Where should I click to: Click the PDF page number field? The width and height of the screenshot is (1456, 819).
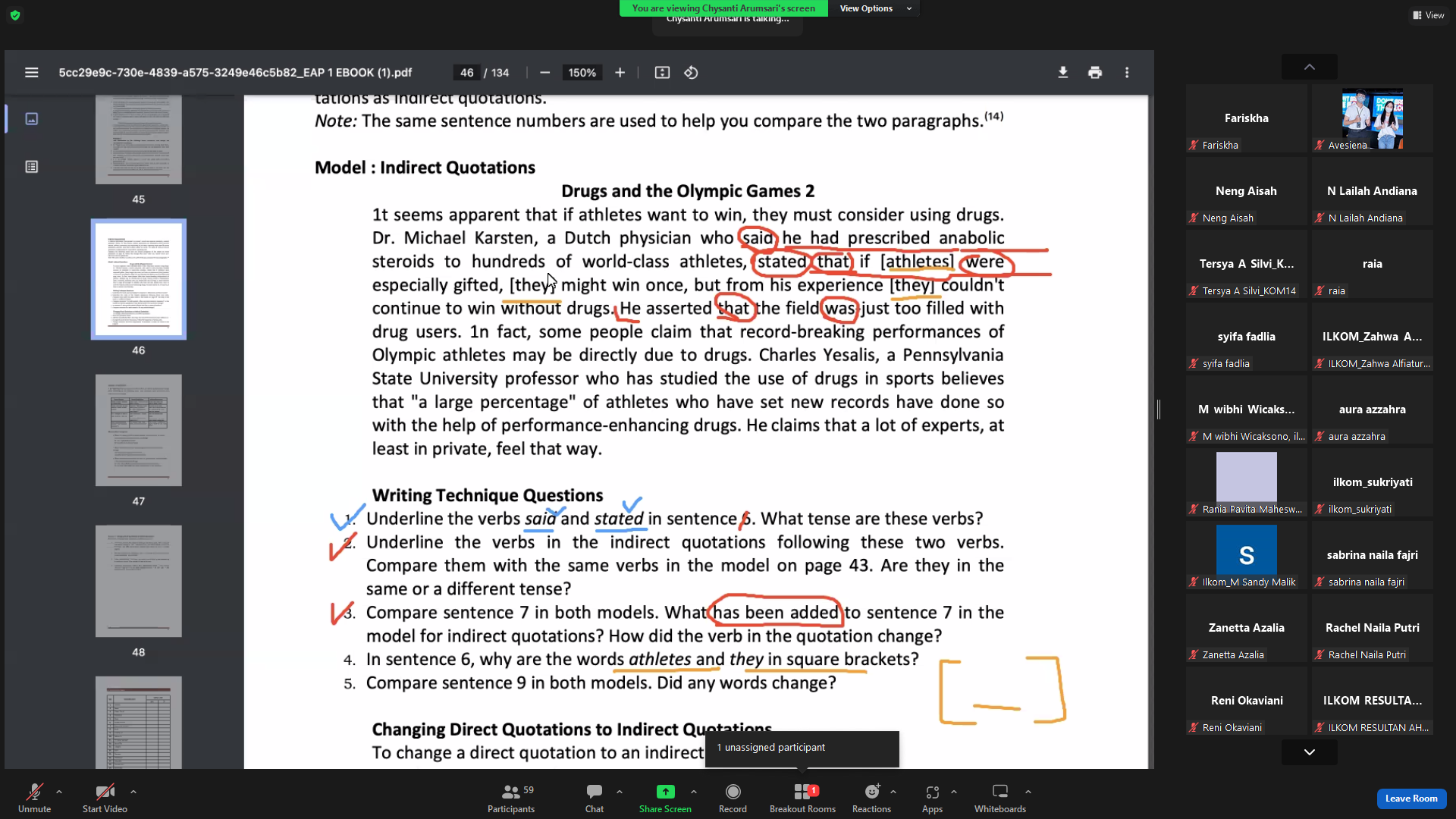coord(466,73)
